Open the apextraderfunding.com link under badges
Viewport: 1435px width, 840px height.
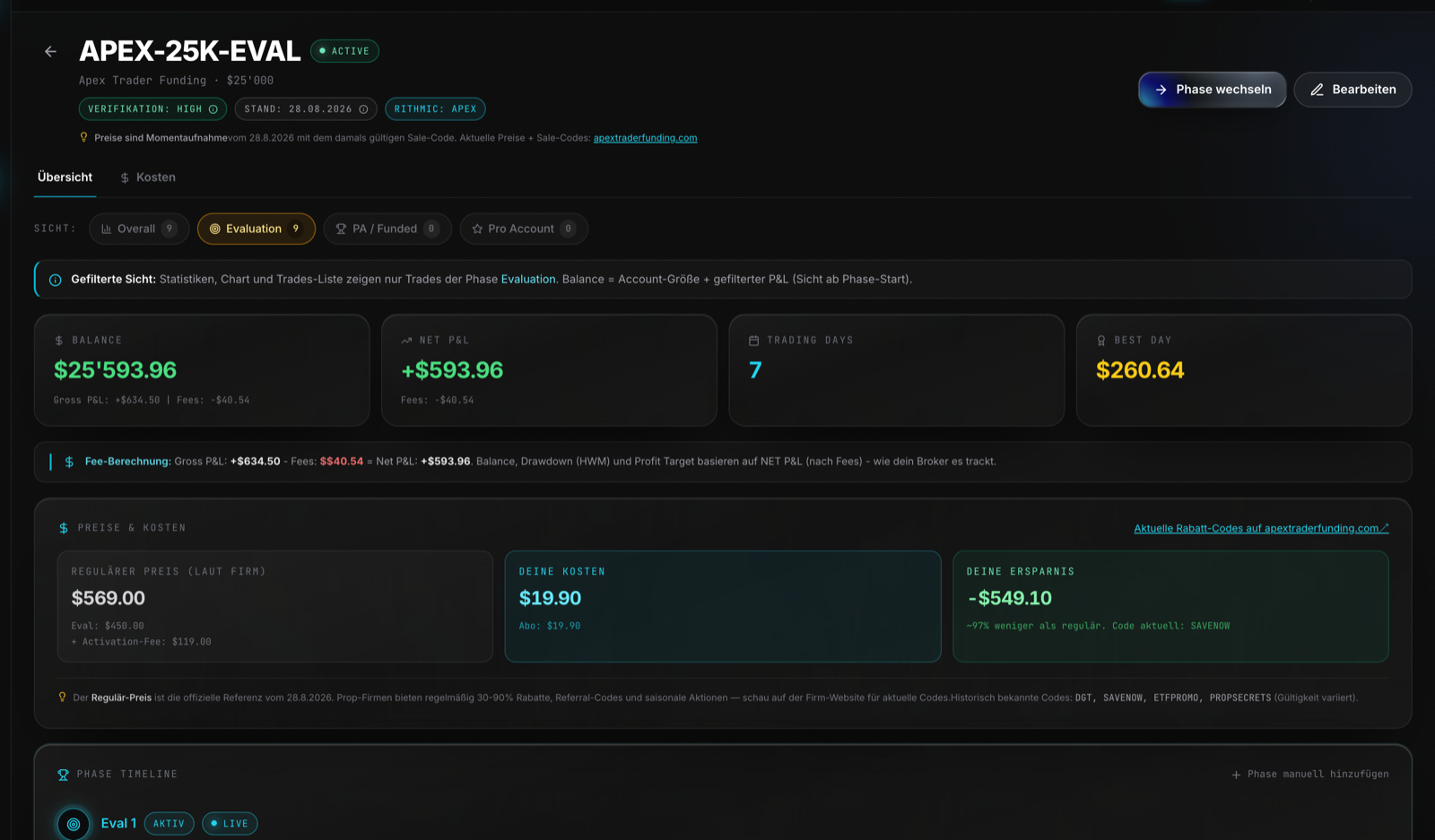pyautogui.click(x=645, y=138)
